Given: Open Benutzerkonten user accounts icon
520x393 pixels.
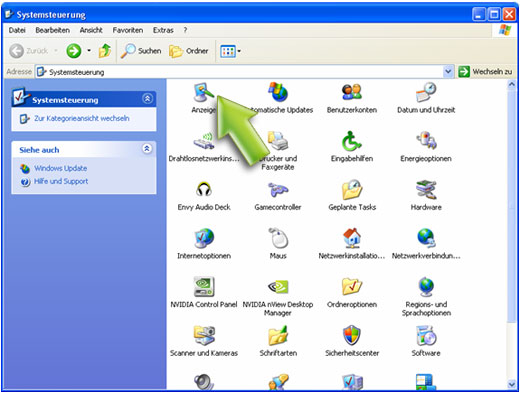Looking at the screenshot, I should (352, 92).
